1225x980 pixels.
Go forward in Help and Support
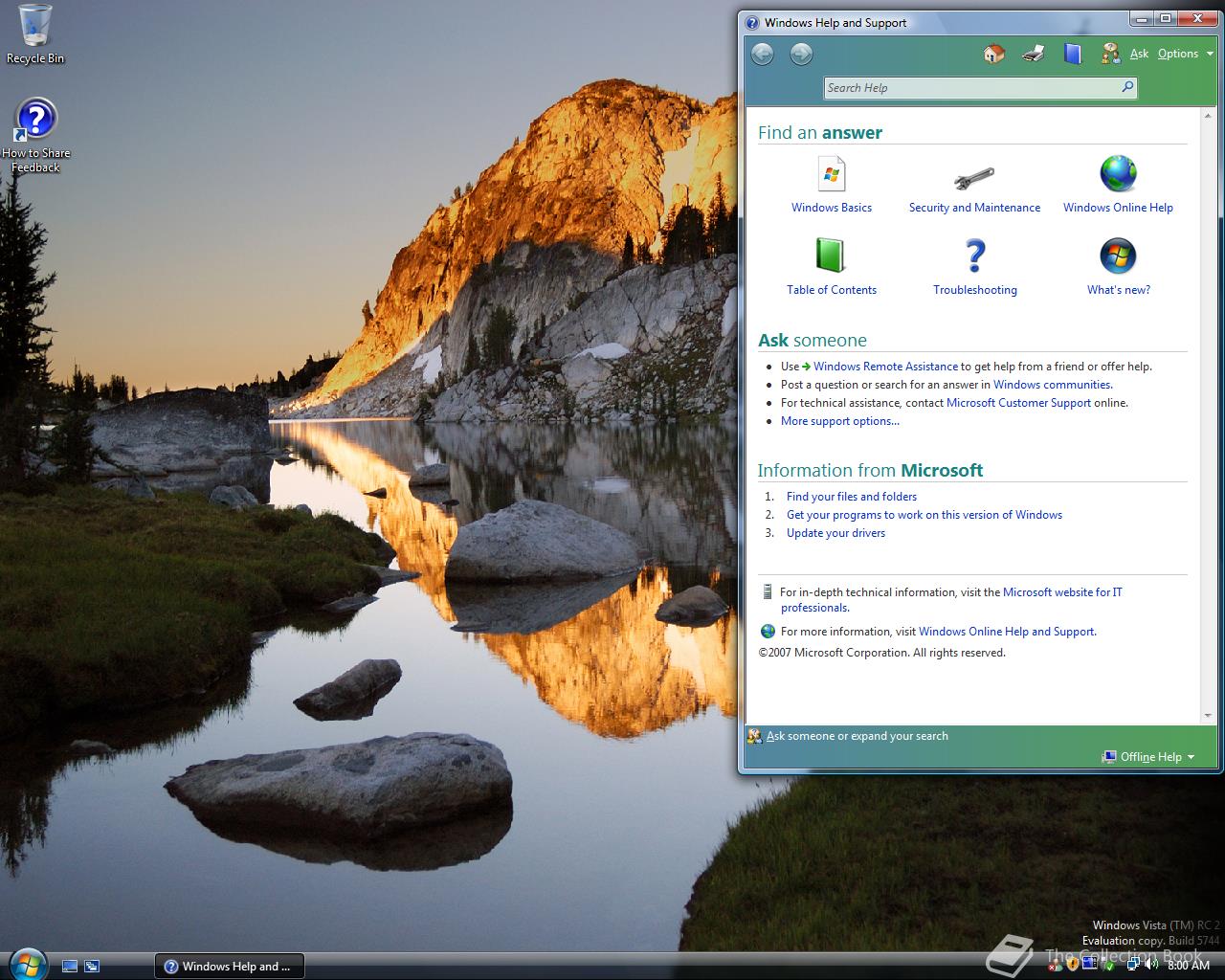(801, 54)
